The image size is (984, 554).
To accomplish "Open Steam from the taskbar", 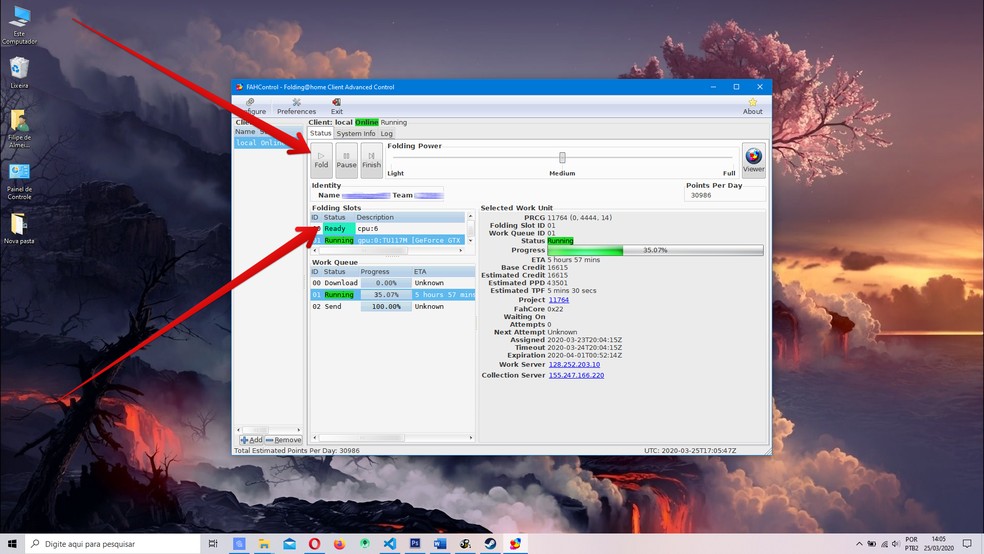I will (490, 544).
